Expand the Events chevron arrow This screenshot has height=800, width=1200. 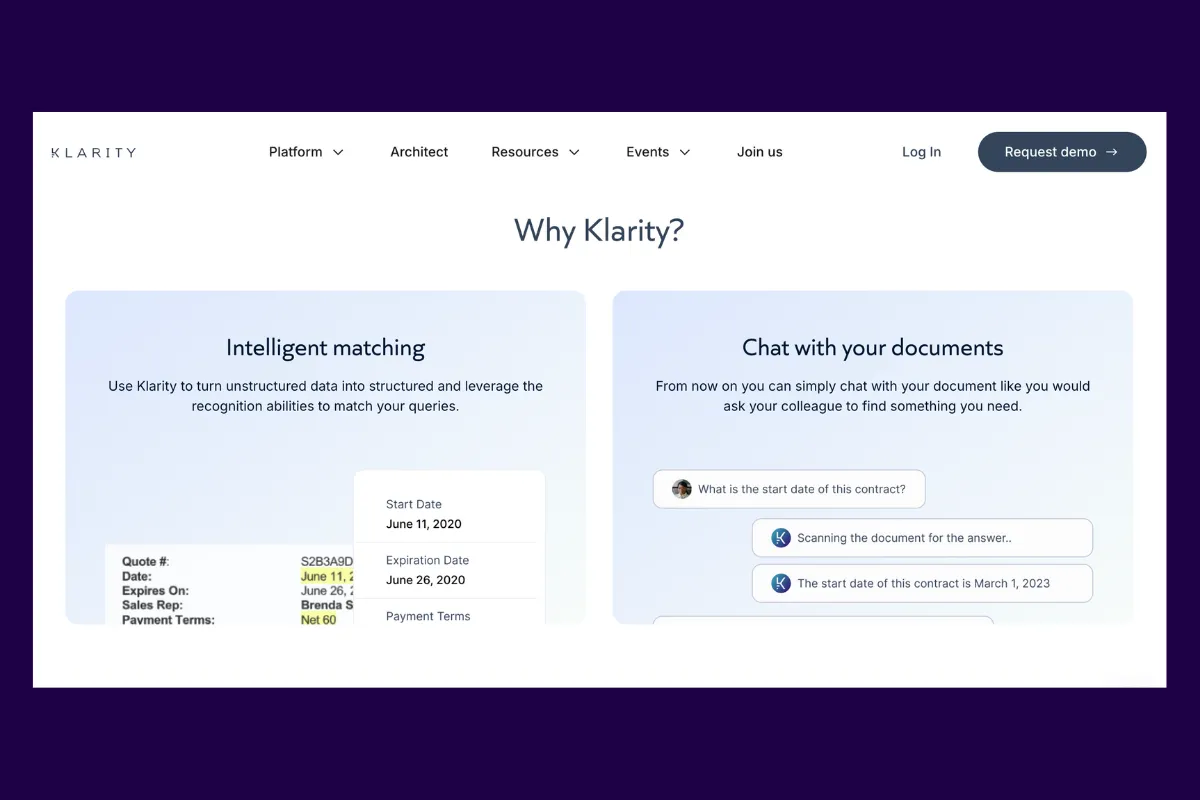click(685, 152)
